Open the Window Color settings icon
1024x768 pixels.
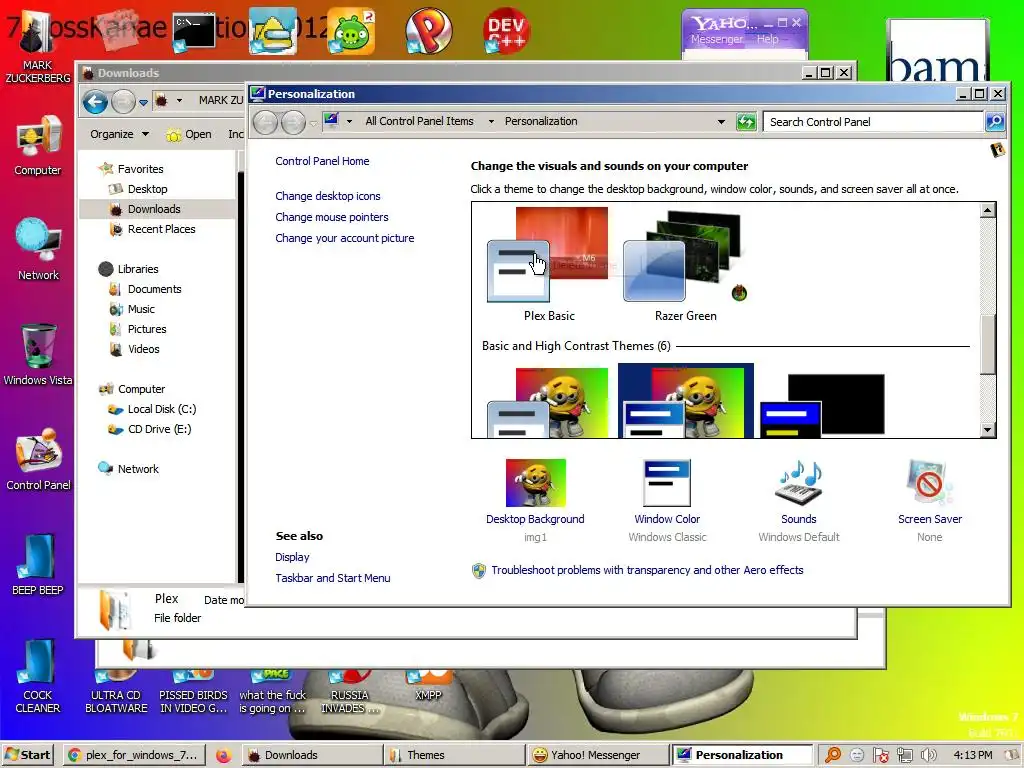(x=667, y=483)
